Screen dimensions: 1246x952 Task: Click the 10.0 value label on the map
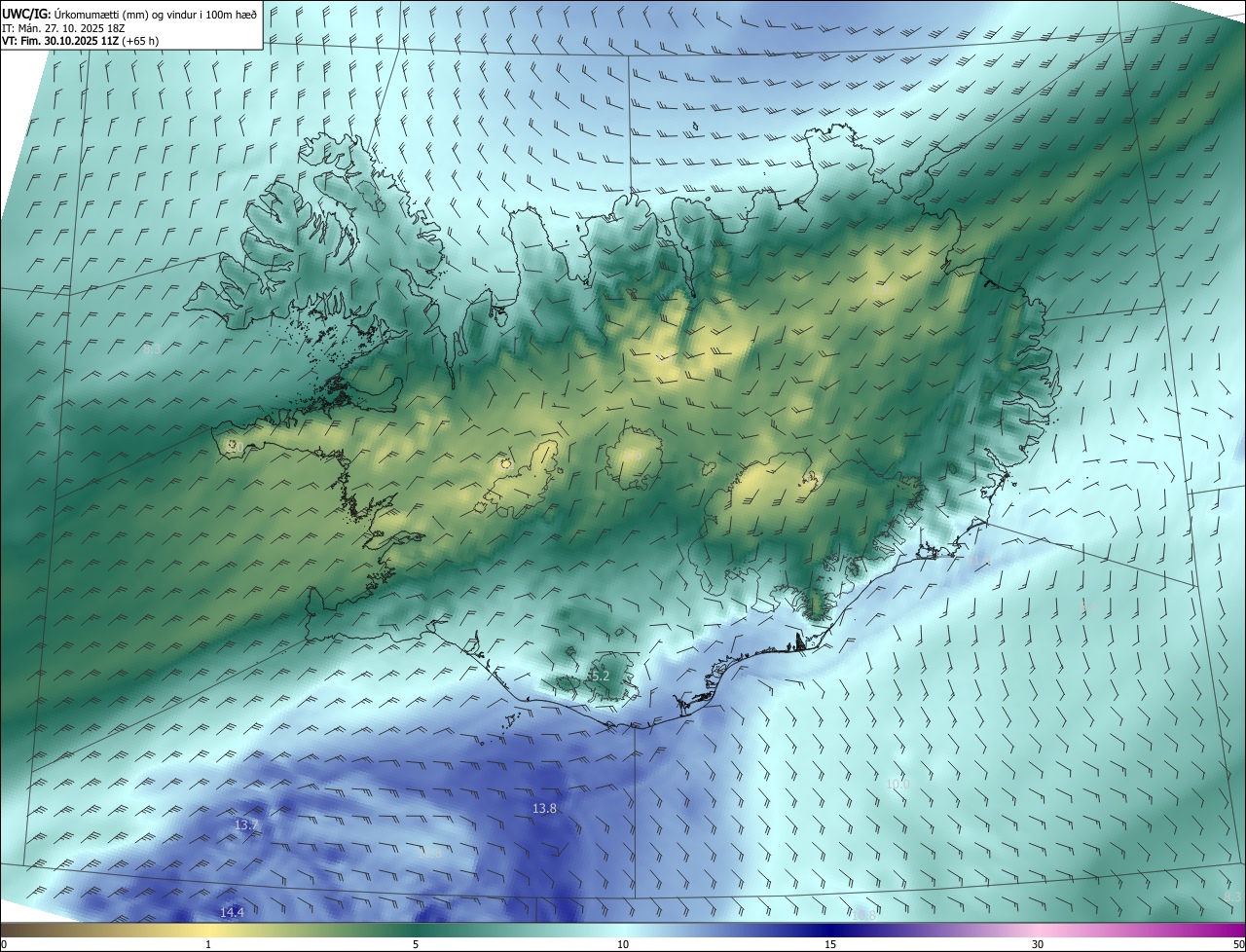point(898,784)
